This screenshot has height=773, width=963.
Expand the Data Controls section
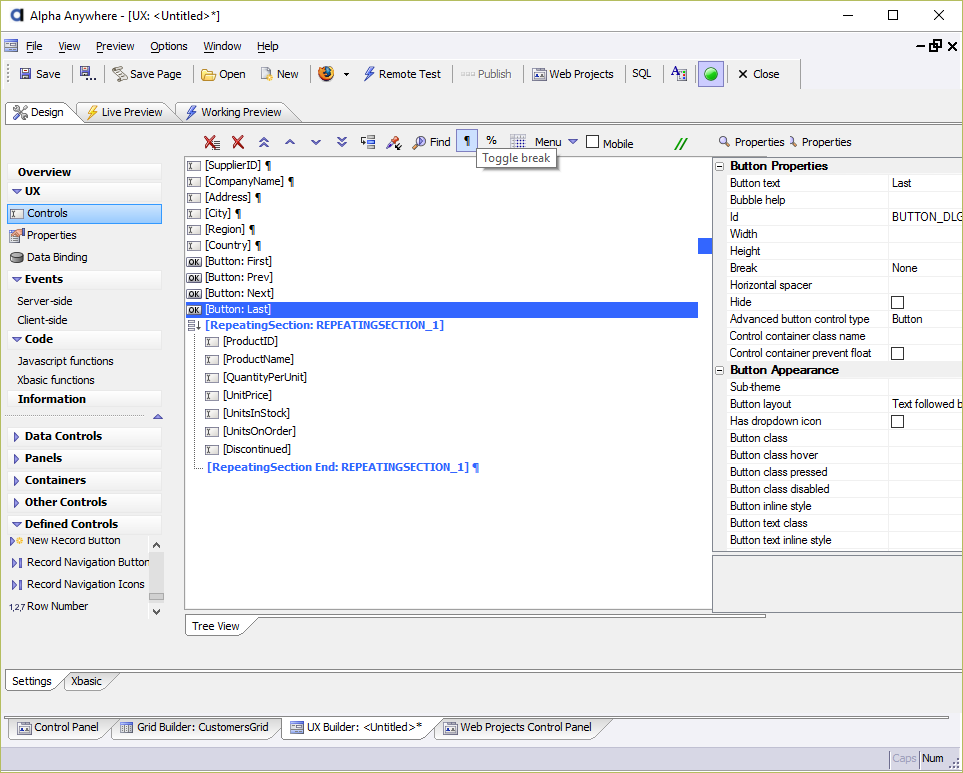[17, 437]
